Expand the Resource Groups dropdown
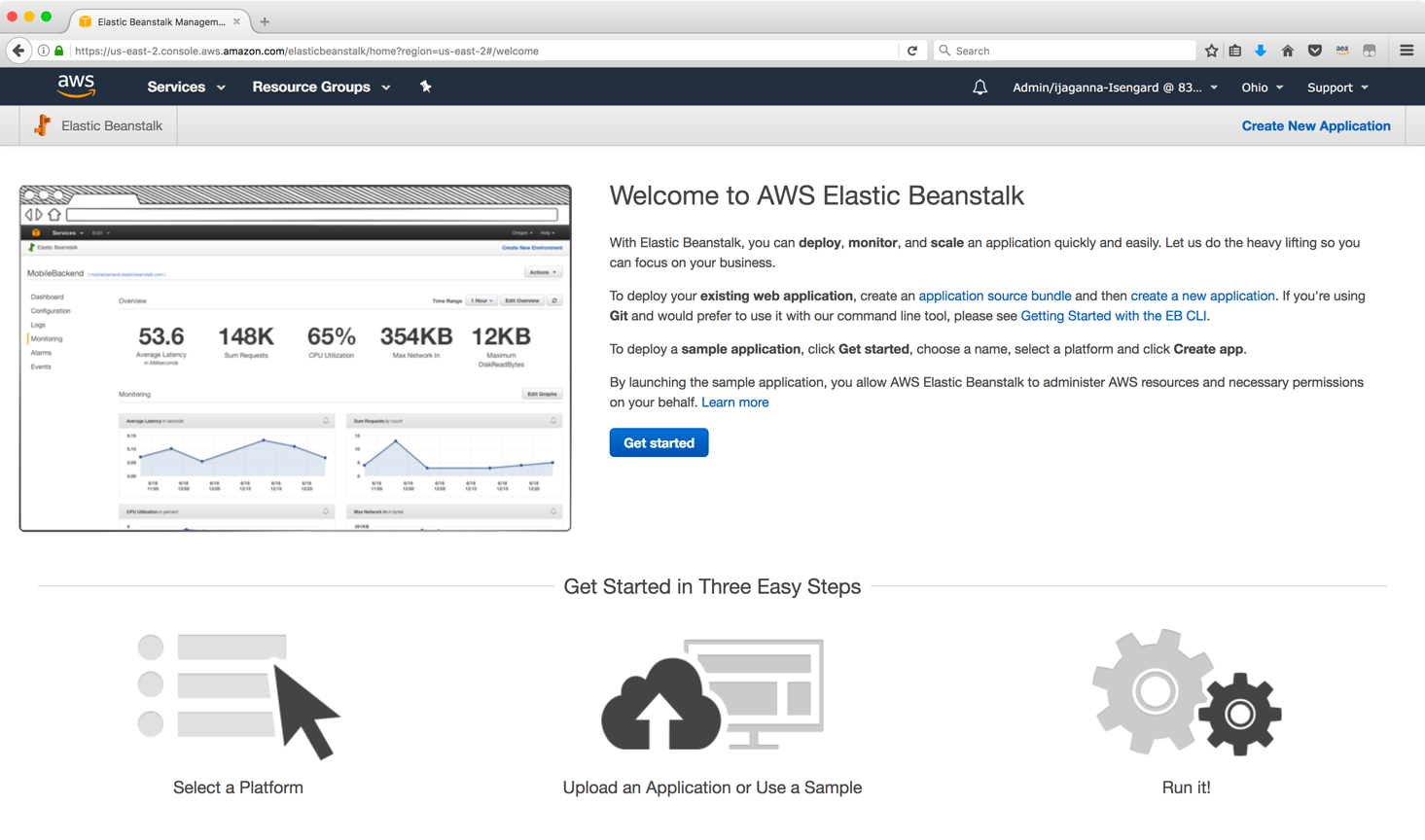Viewport: 1425px width, 840px height. click(321, 87)
